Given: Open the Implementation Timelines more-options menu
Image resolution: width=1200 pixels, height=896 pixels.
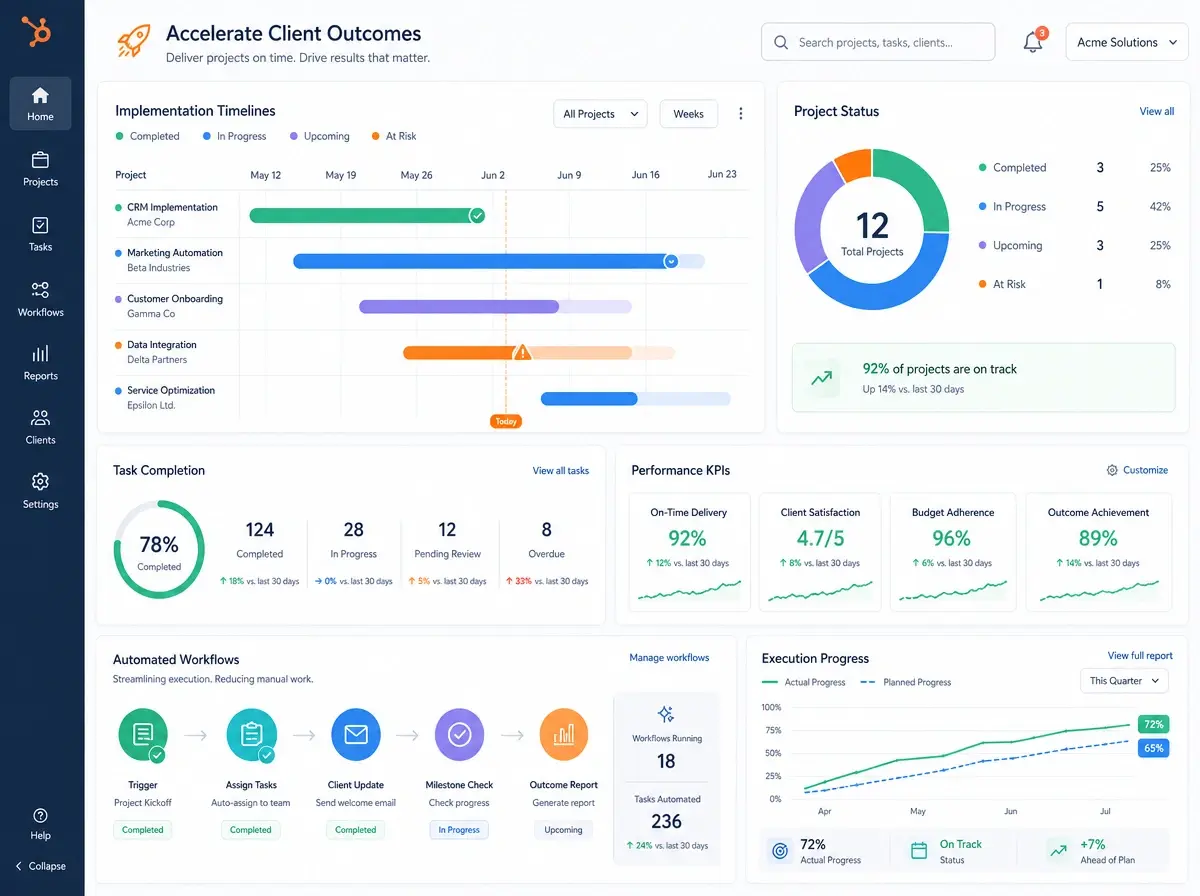Looking at the screenshot, I should click(741, 114).
